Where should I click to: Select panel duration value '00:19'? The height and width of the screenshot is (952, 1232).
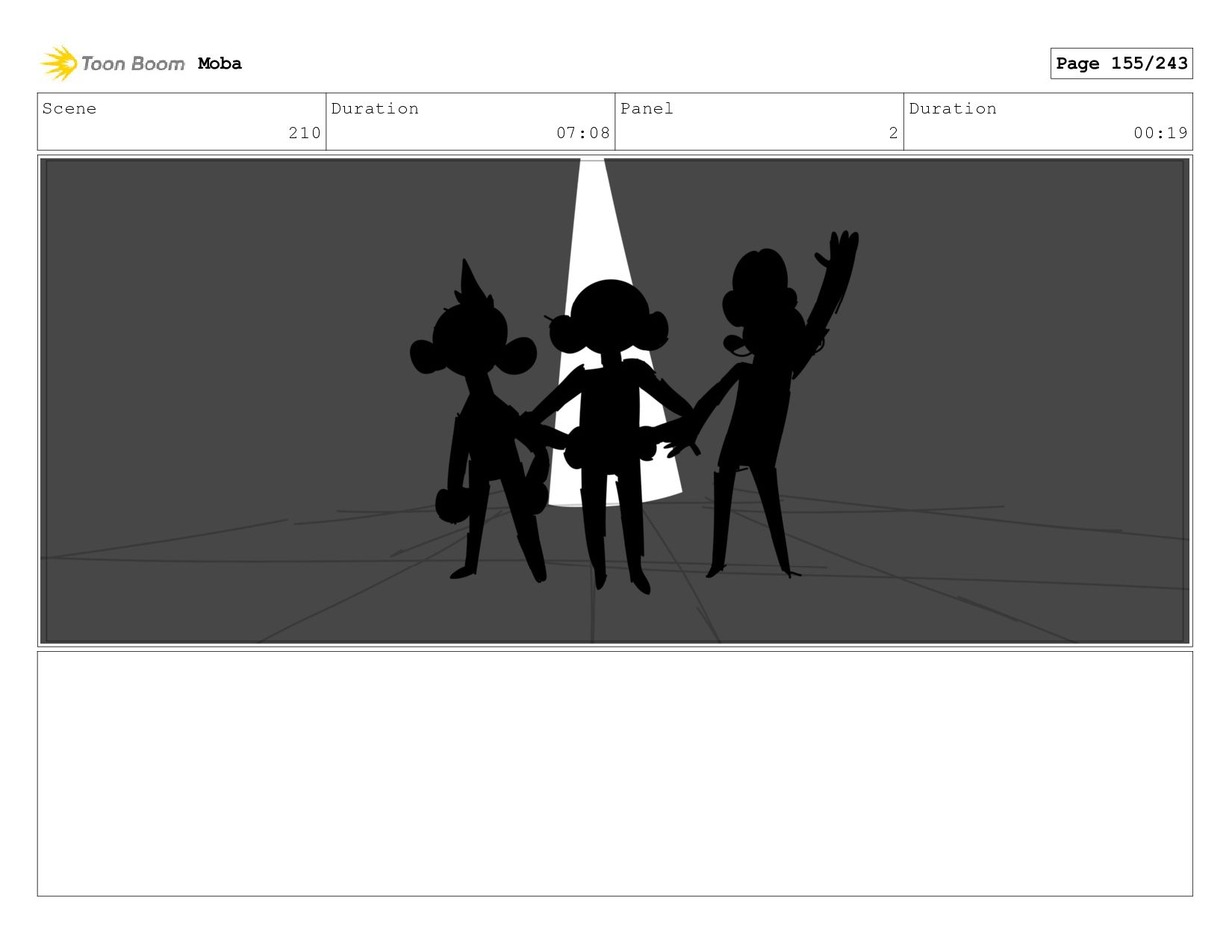tap(1160, 133)
